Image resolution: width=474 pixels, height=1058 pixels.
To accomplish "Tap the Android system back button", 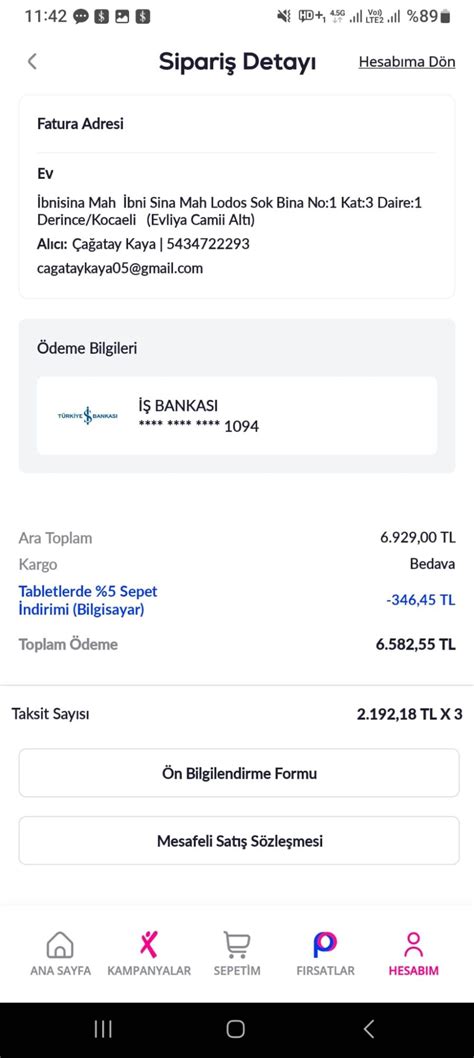I will click(368, 1029).
